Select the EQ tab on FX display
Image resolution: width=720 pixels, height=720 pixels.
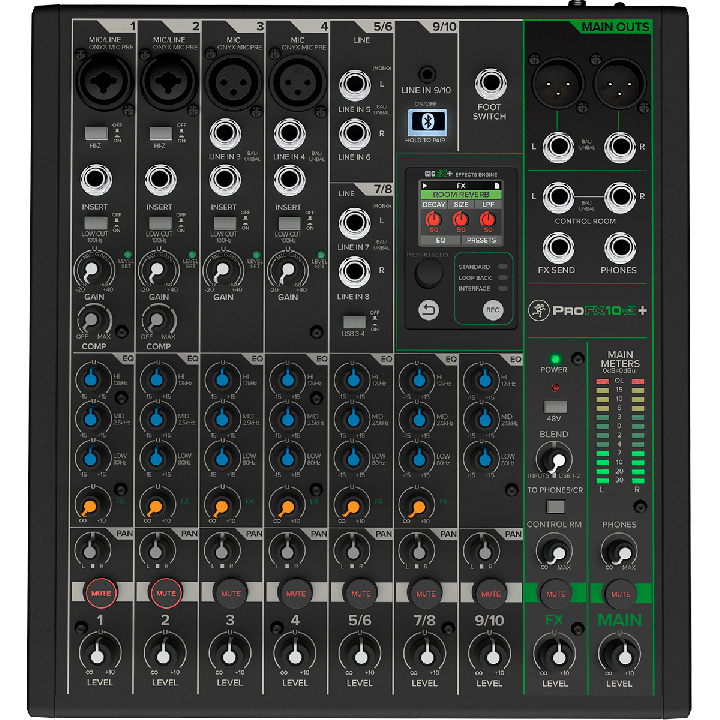(440, 240)
